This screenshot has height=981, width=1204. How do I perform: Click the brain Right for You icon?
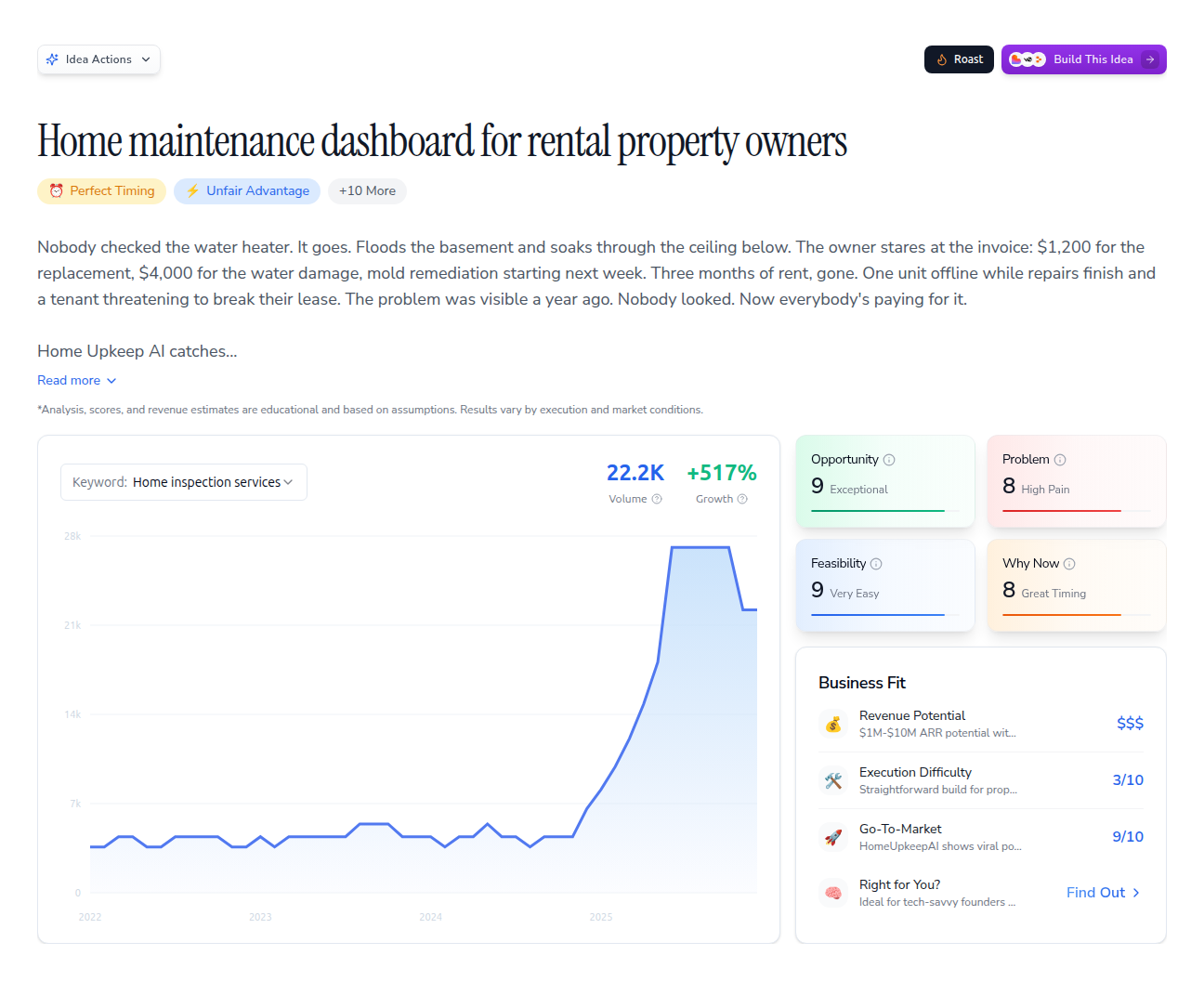(x=833, y=893)
